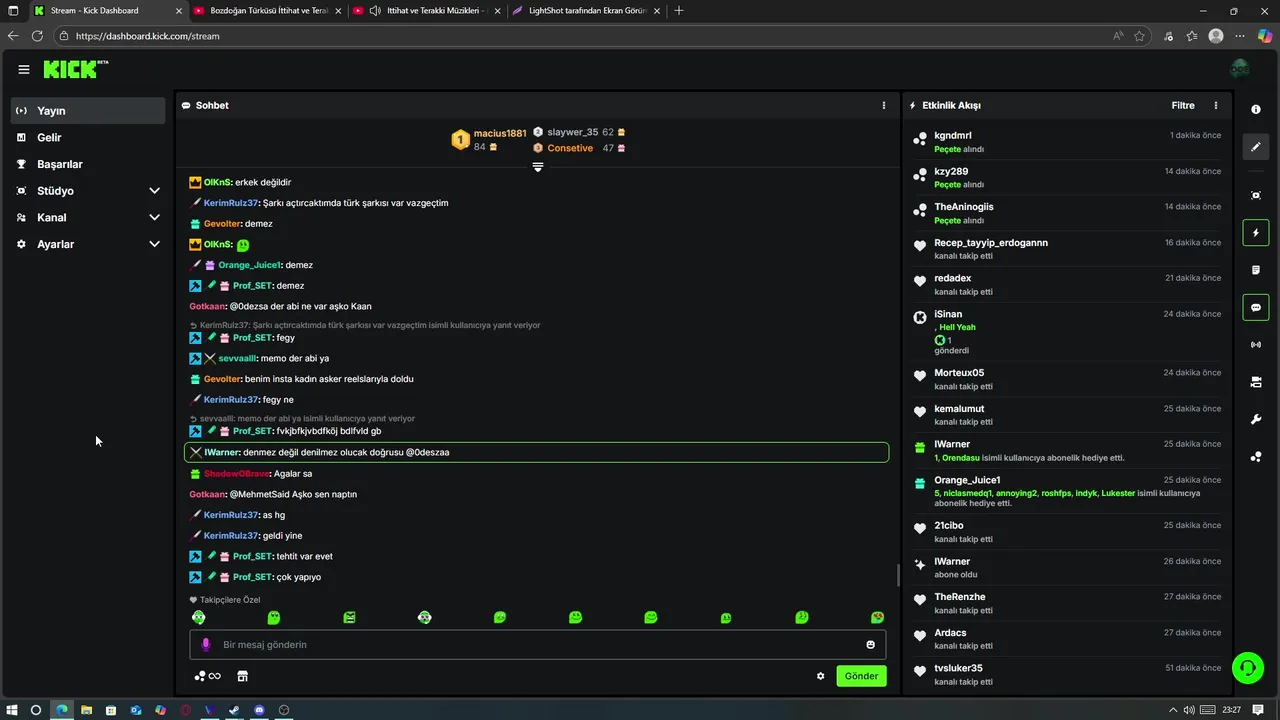
Task: Open the green headset support button
Action: tap(1247, 667)
